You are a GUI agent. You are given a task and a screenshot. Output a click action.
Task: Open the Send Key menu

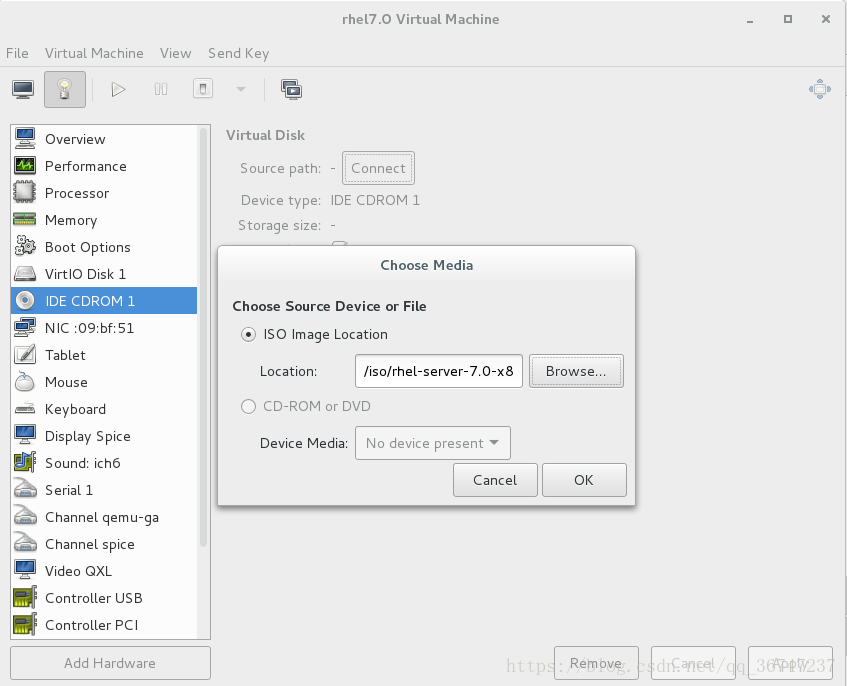click(x=238, y=53)
